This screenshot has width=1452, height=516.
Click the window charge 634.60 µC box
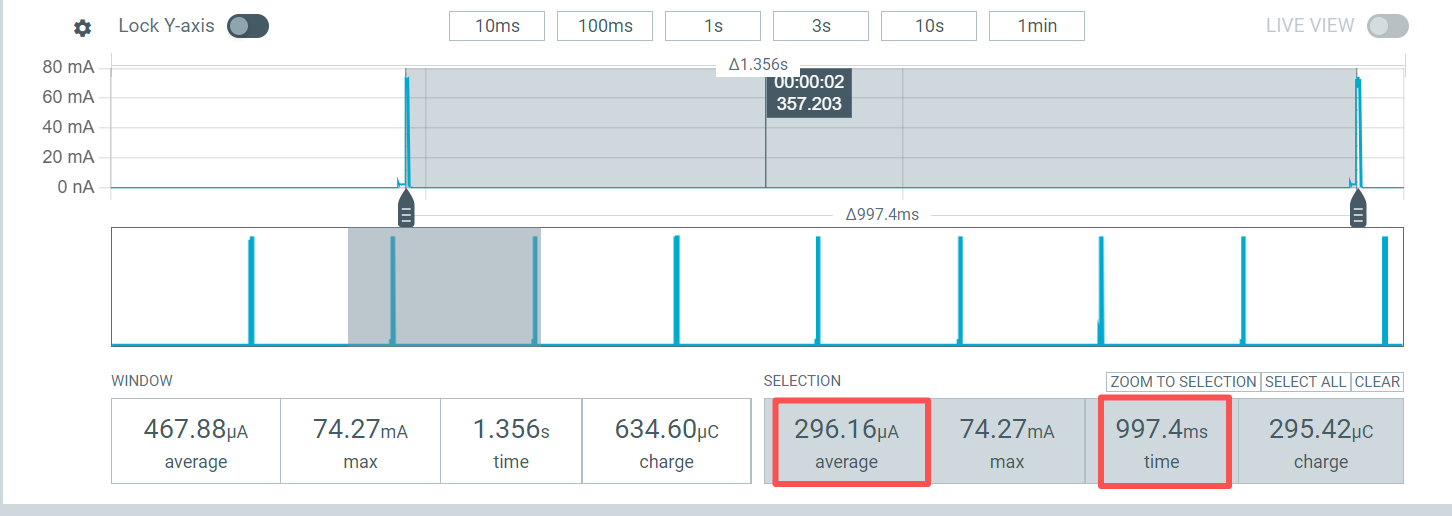(x=666, y=441)
